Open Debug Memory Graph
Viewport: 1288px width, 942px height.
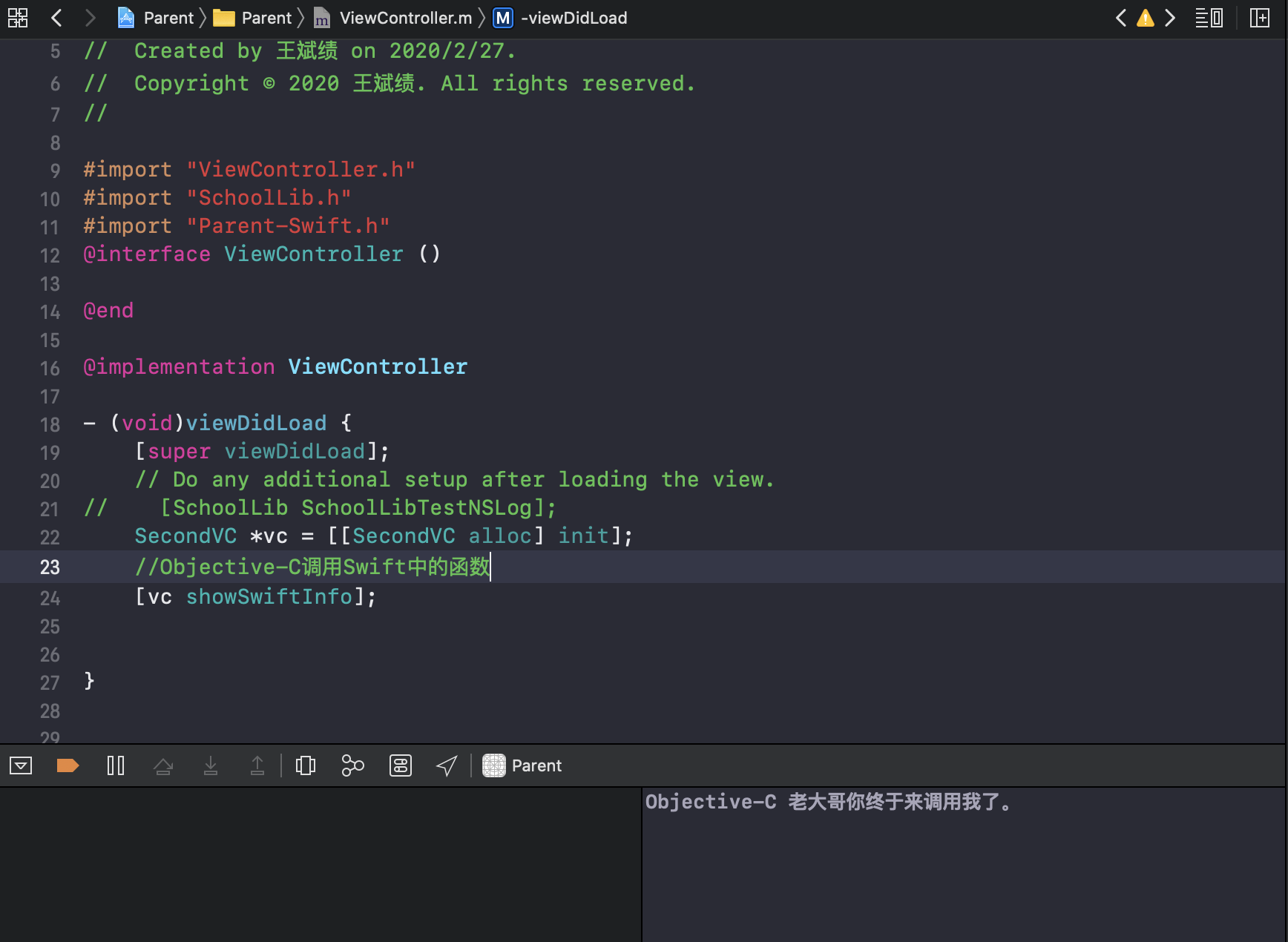coord(352,765)
